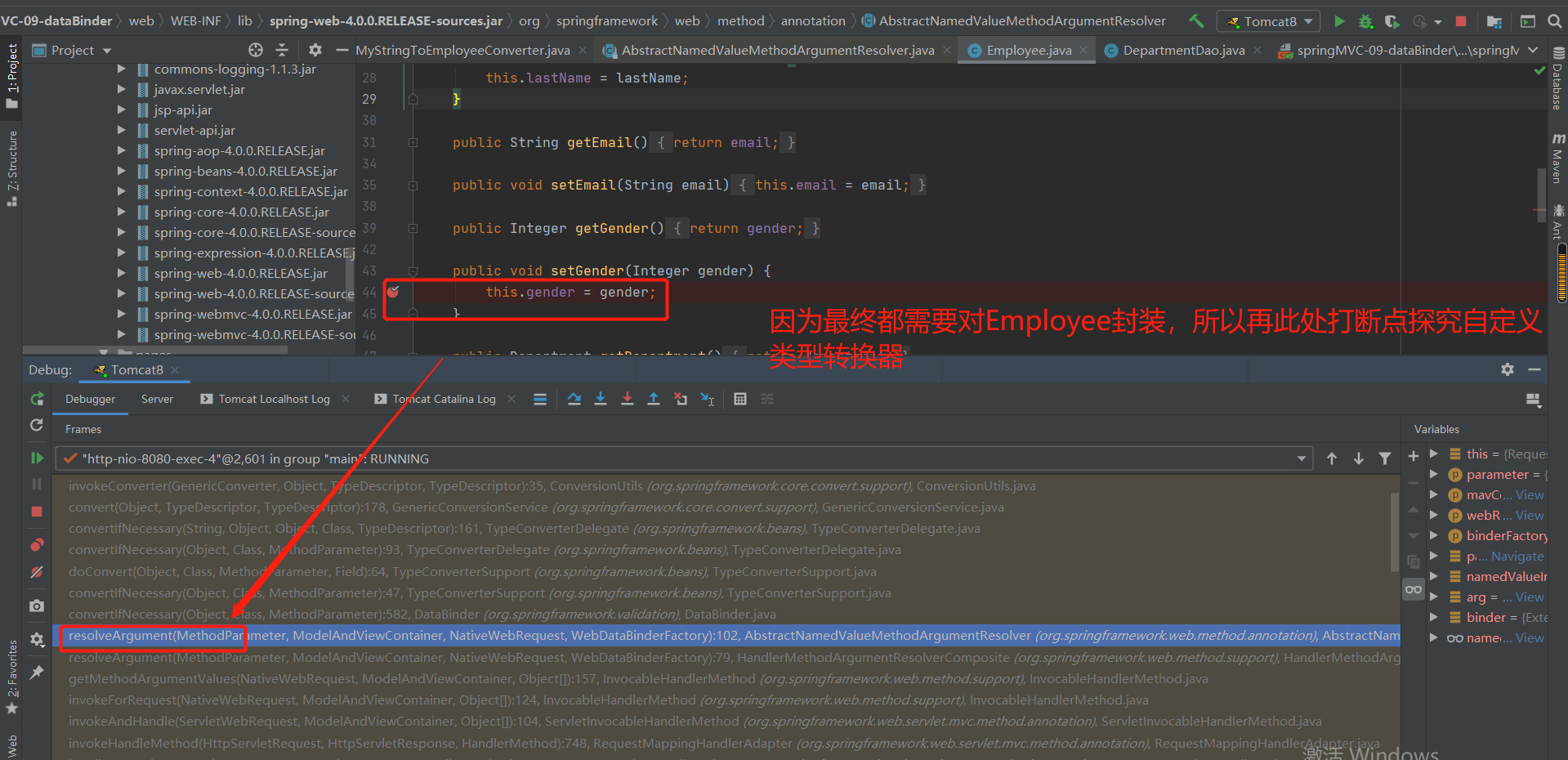Toggle fold marker on getEmail method line
The height and width of the screenshot is (760, 1568).
coord(413,142)
